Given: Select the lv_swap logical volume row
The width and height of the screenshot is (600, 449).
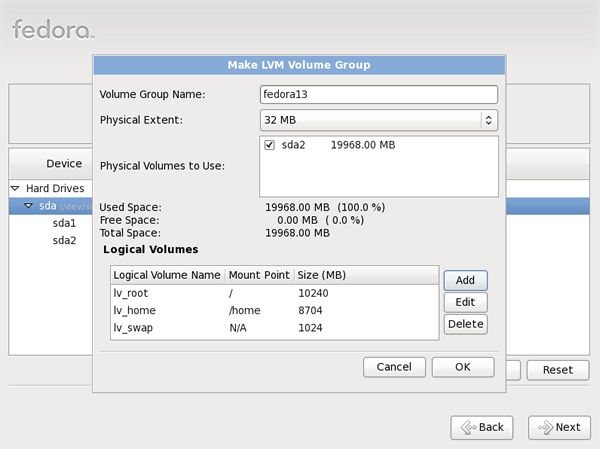Looking at the screenshot, I should point(274,328).
